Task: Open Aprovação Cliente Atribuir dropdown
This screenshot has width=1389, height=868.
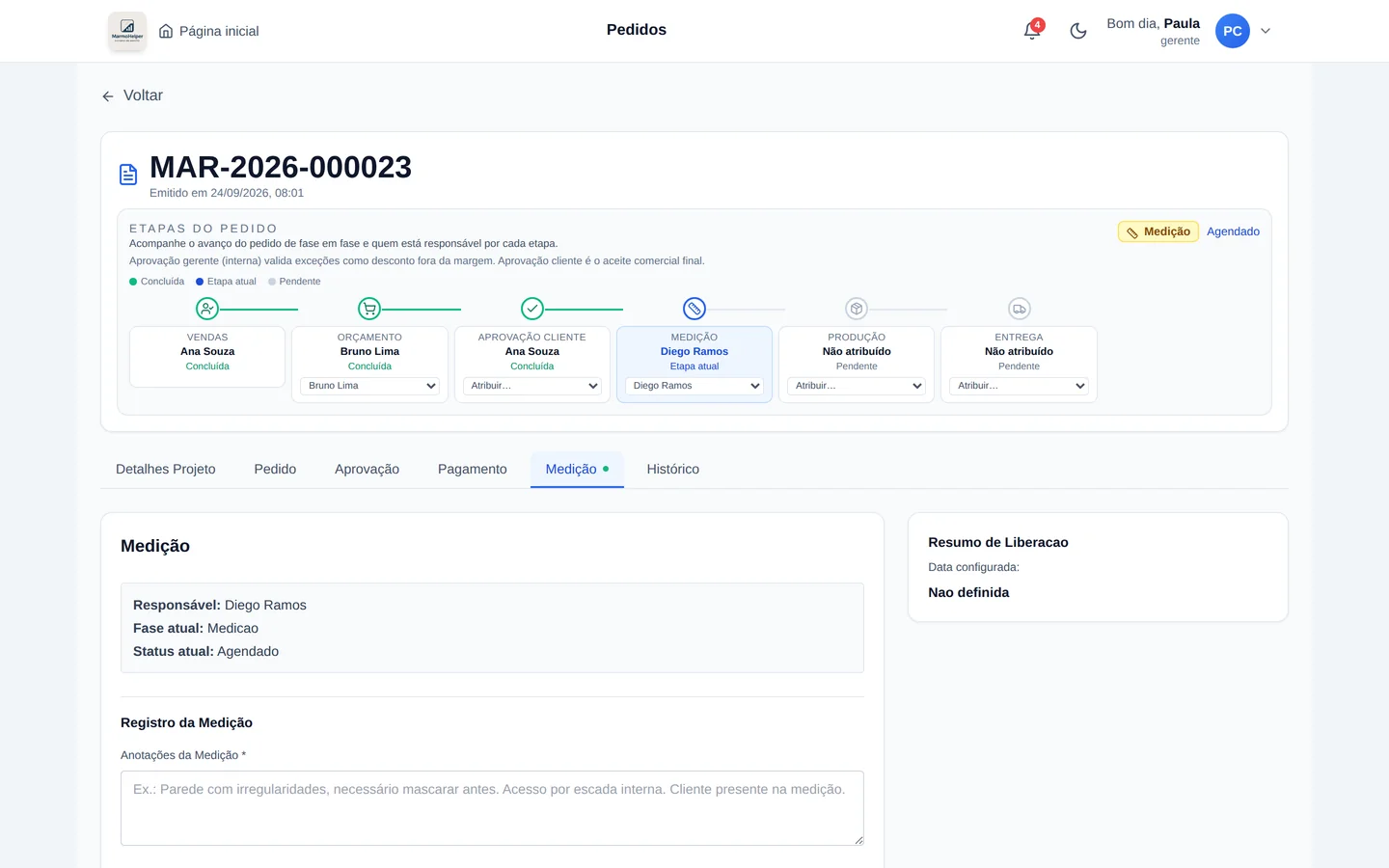Action: click(x=532, y=386)
